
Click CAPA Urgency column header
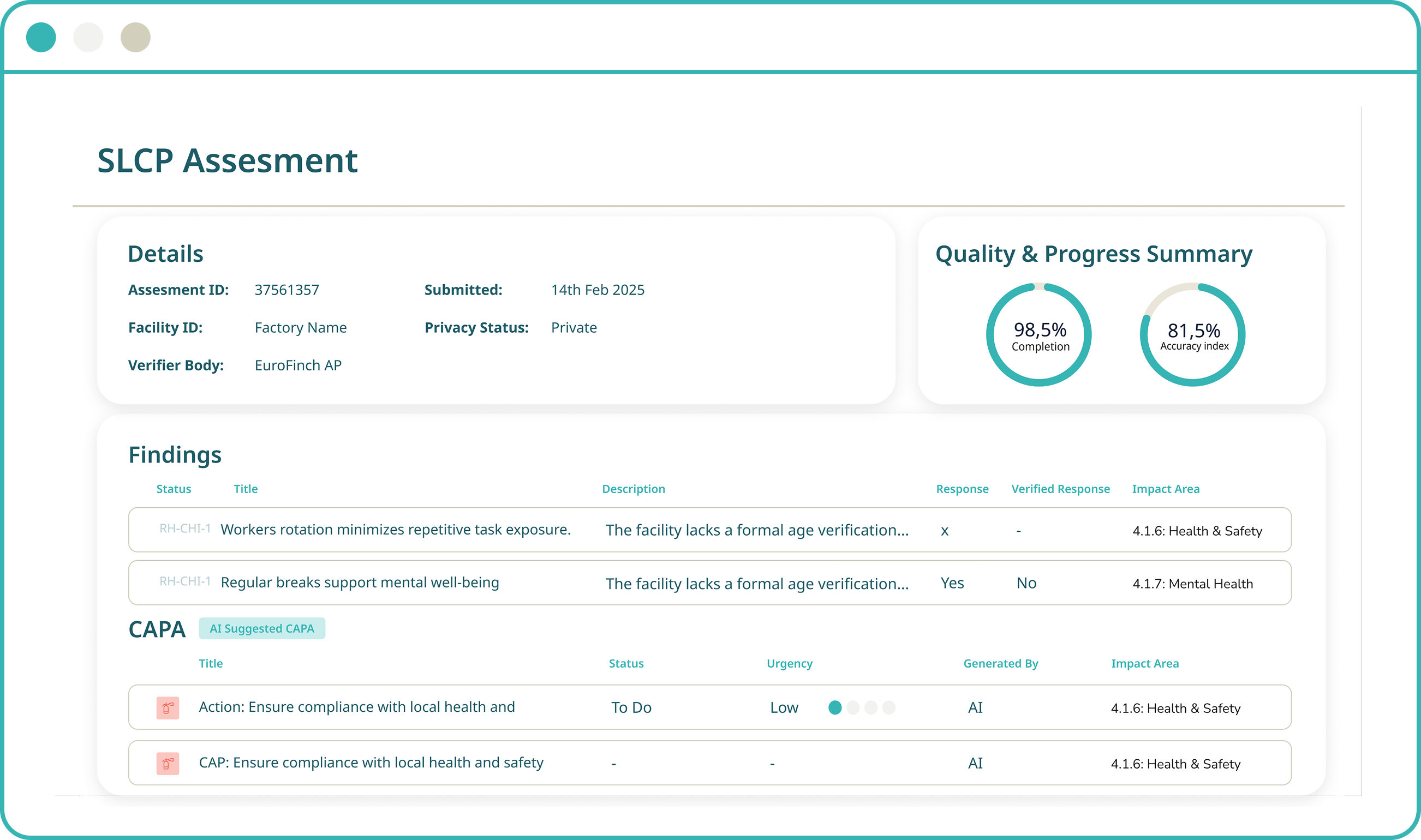(790, 663)
